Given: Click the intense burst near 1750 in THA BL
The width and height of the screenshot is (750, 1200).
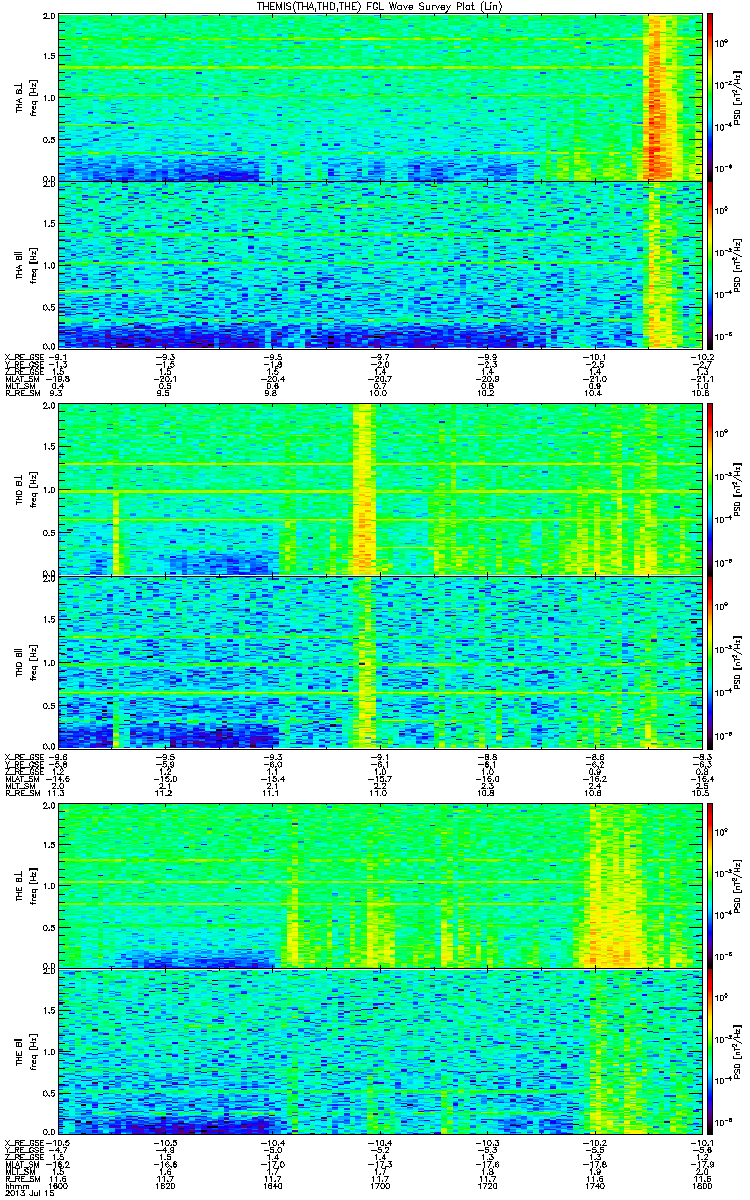Looking at the screenshot, I should 660,98.
